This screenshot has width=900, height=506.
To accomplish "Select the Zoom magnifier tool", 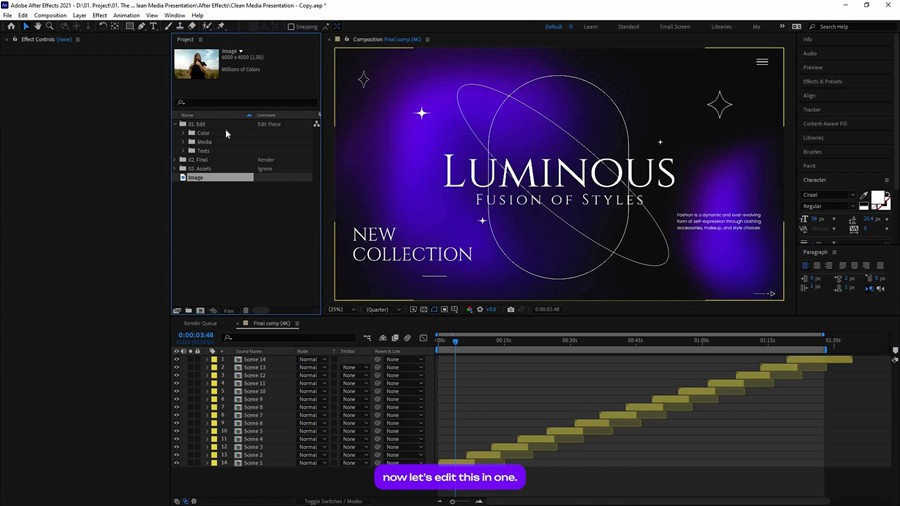I will (x=50, y=27).
